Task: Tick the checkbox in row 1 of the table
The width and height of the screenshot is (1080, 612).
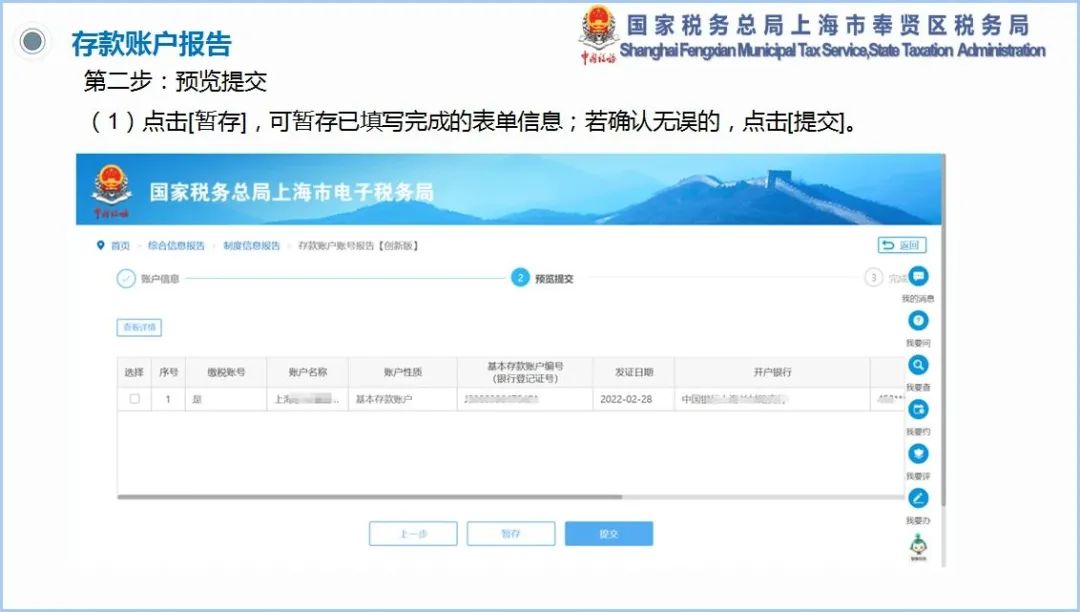Action: coord(134,399)
